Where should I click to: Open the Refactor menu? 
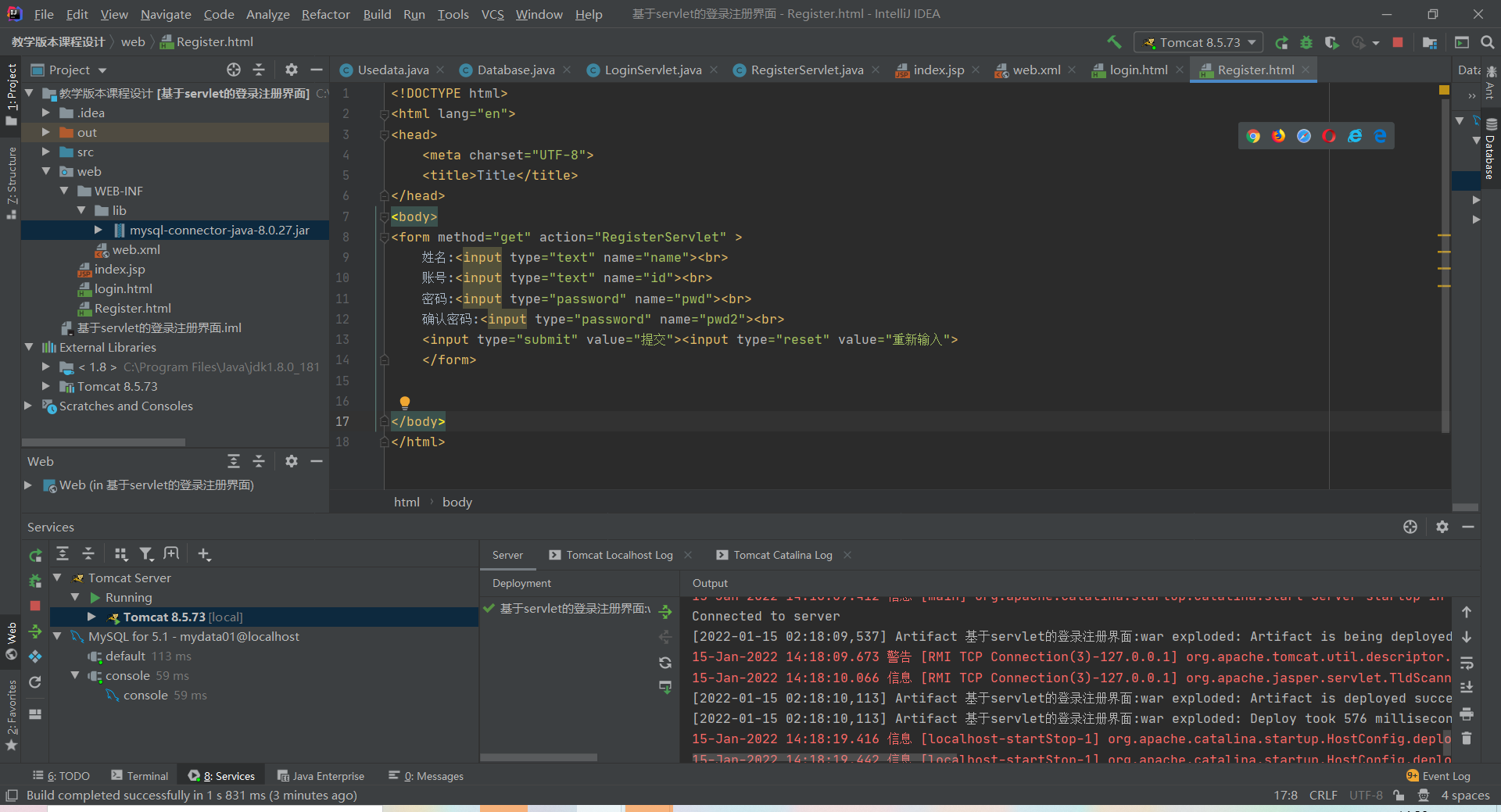(x=326, y=14)
